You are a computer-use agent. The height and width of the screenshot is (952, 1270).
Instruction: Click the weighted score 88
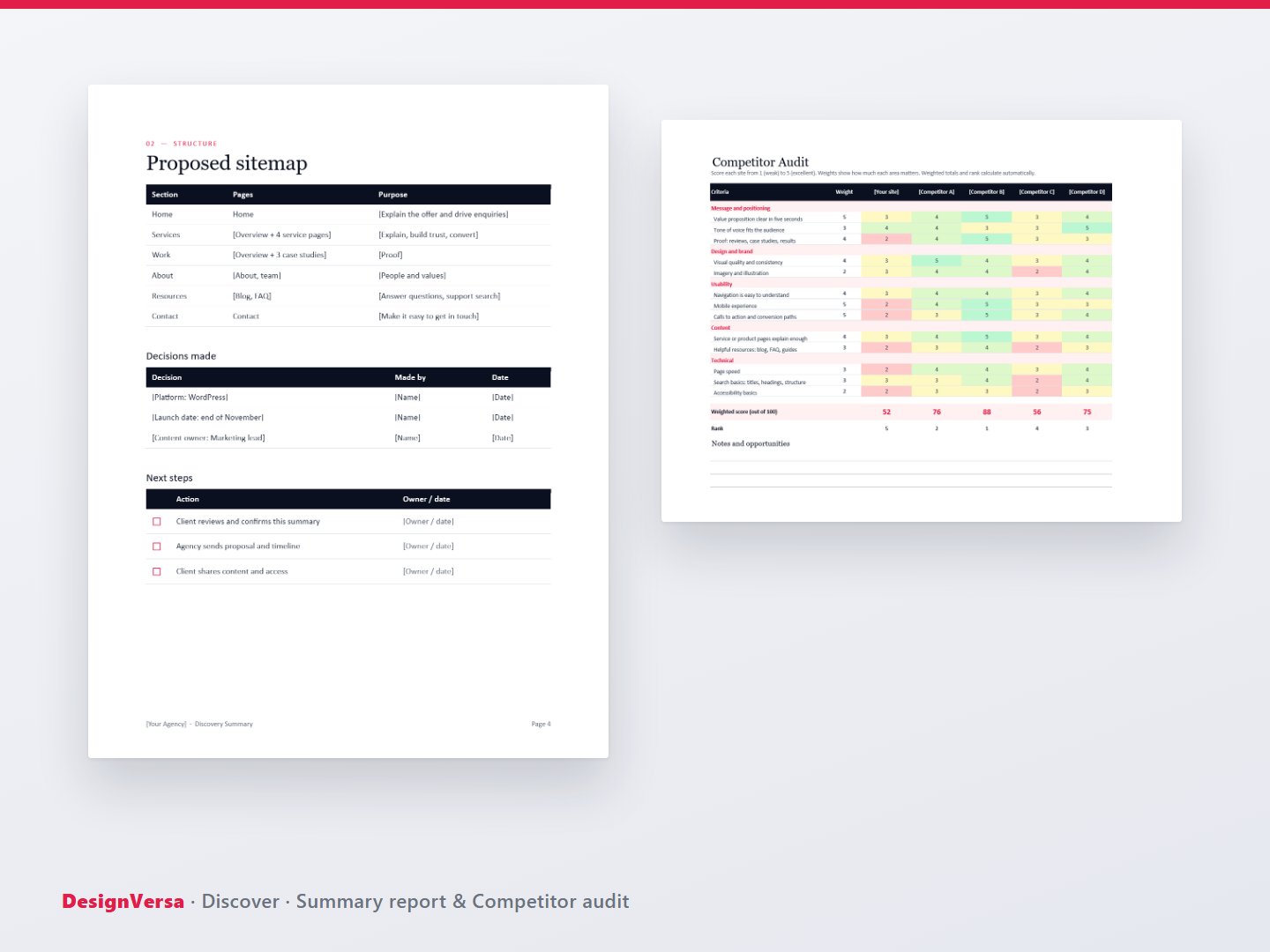click(987, 412)
